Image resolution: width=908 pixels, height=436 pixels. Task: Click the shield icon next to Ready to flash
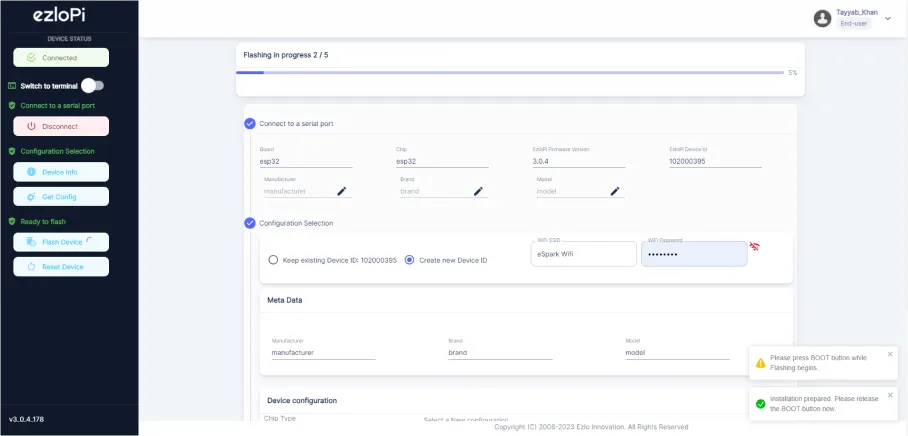tap(12, 221)
